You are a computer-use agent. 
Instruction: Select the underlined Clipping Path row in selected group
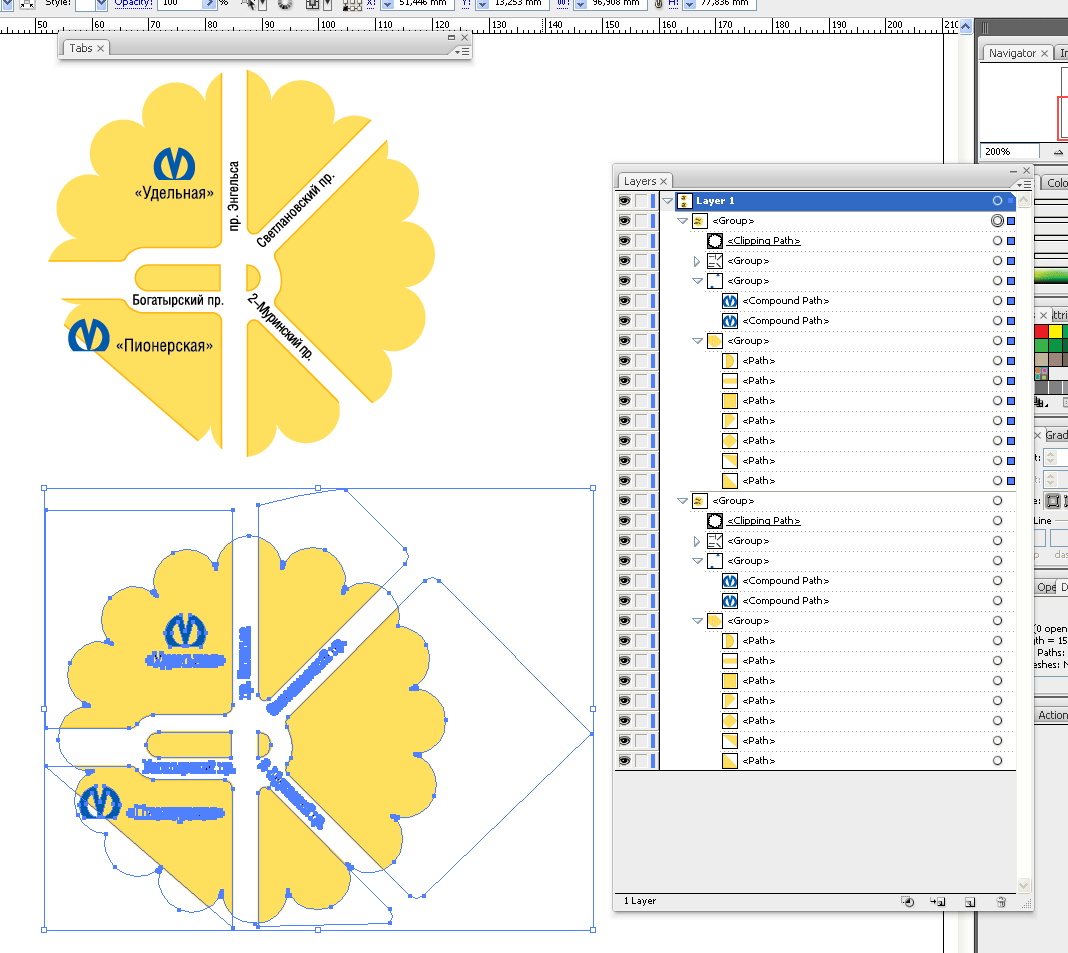764,240
